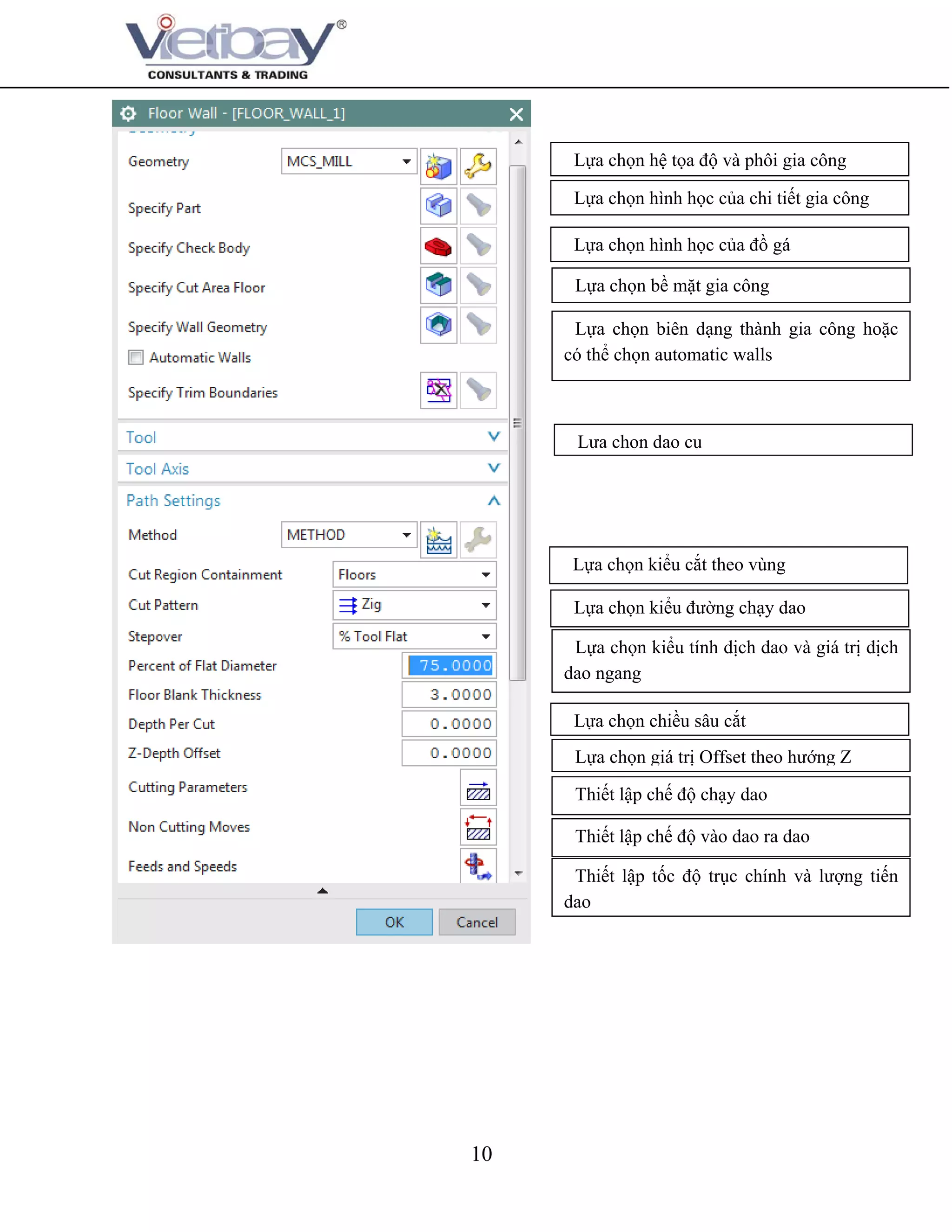
Task: Click the new geometry icon beside MCS_MILL
Action: click(438, 166)
